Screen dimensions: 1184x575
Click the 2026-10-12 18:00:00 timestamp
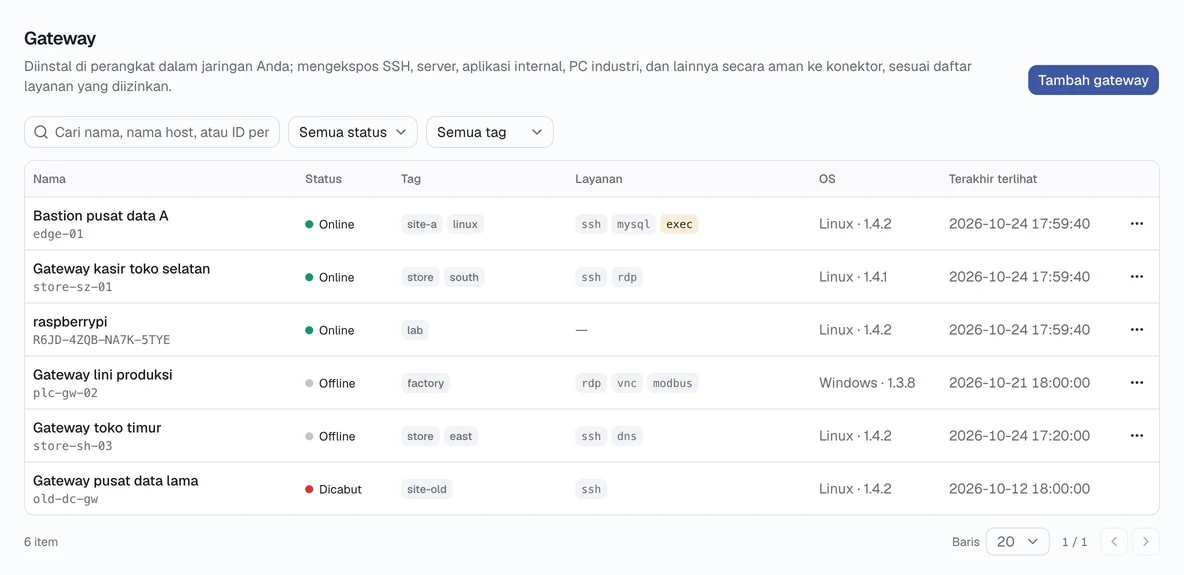point(1019,488)
